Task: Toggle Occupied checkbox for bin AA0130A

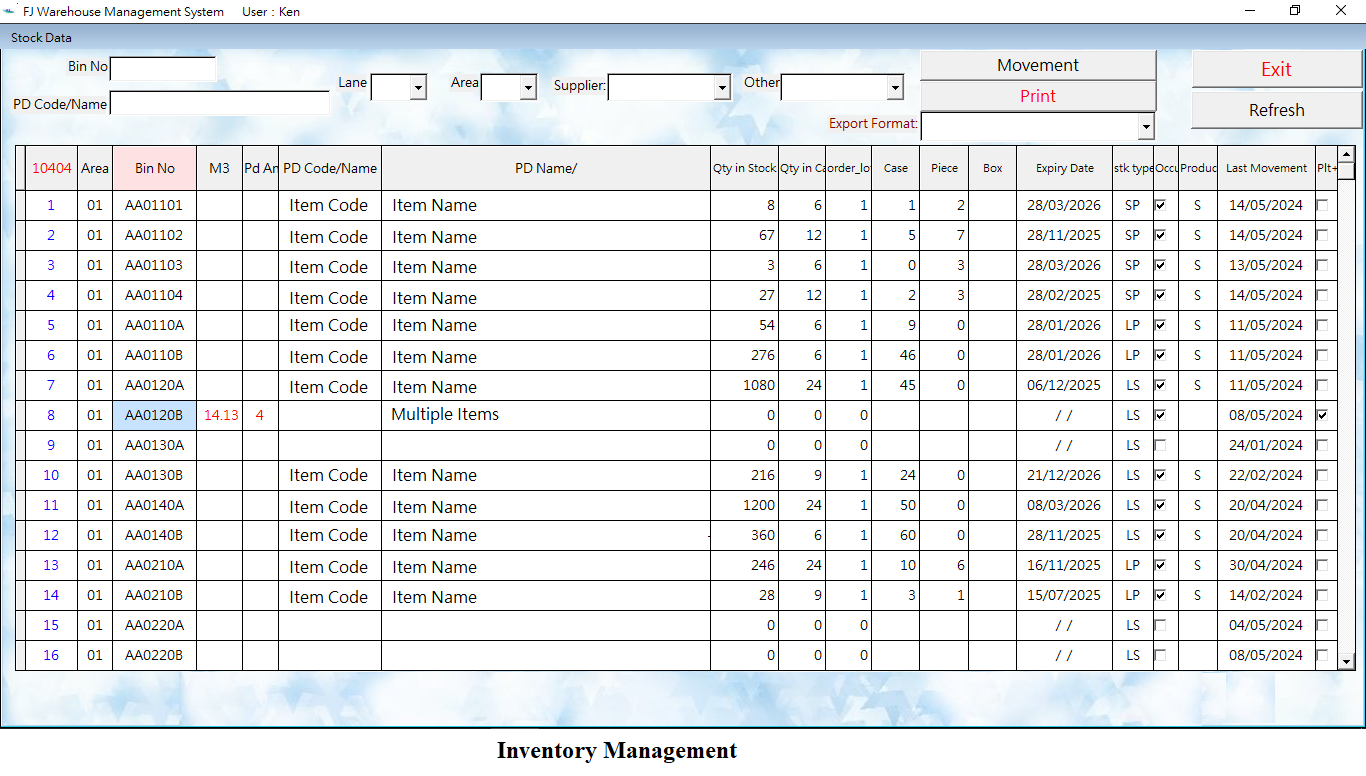Action: tap(1160, 445)
